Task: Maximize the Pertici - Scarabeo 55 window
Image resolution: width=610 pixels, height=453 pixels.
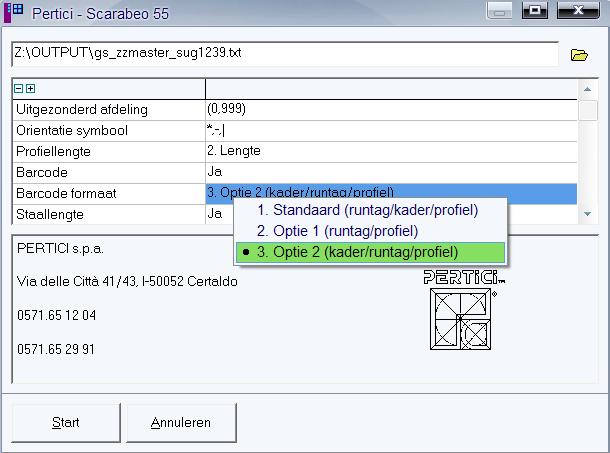Action: coord(535,11)
